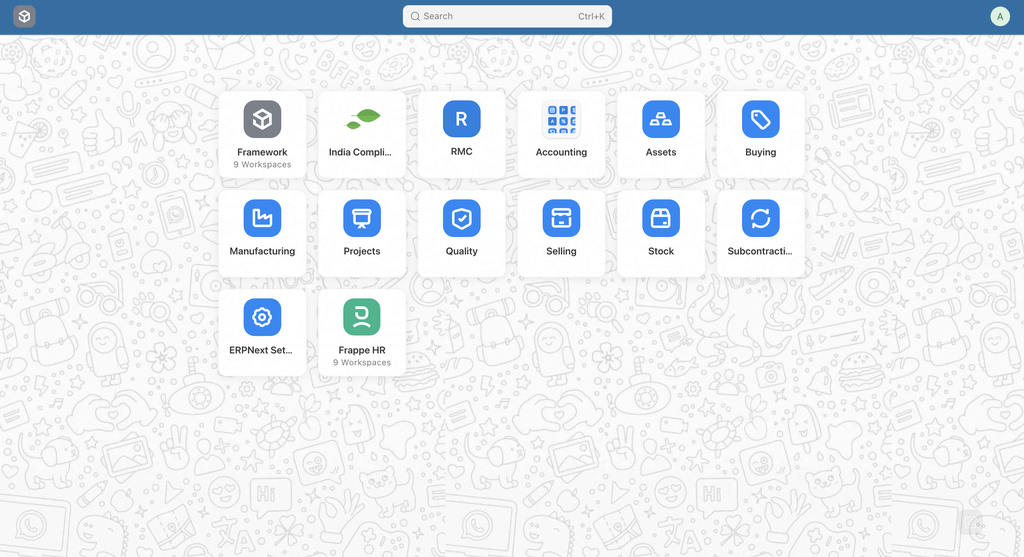Click the Frappe logo in navbar
1024x557 pixels.
24,16
